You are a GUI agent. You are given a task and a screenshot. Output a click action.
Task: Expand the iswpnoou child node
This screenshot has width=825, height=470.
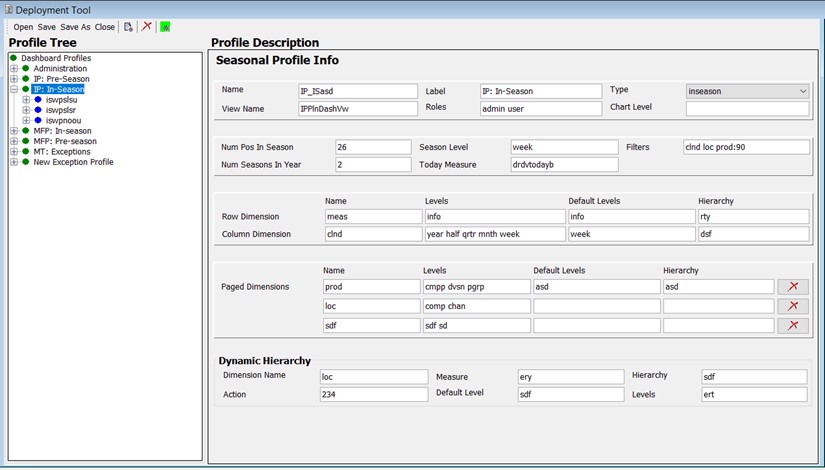click(x=26, y=121)
